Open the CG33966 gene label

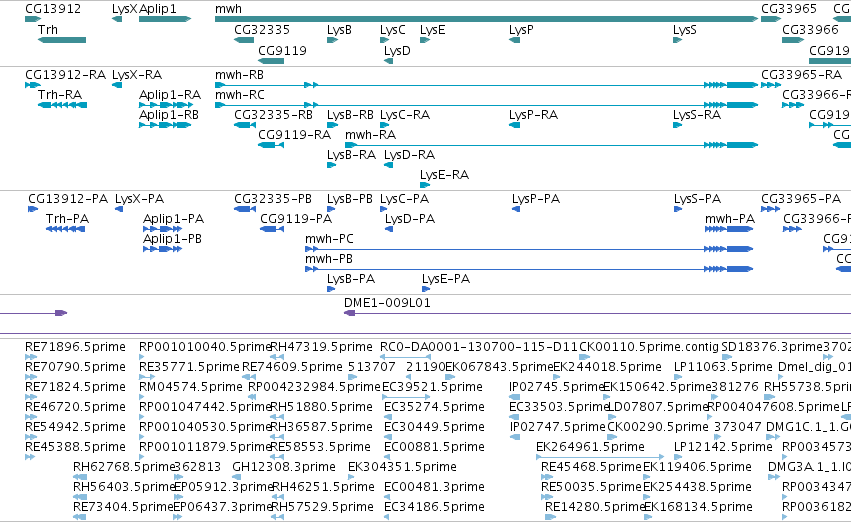click(x=810, y=30)
